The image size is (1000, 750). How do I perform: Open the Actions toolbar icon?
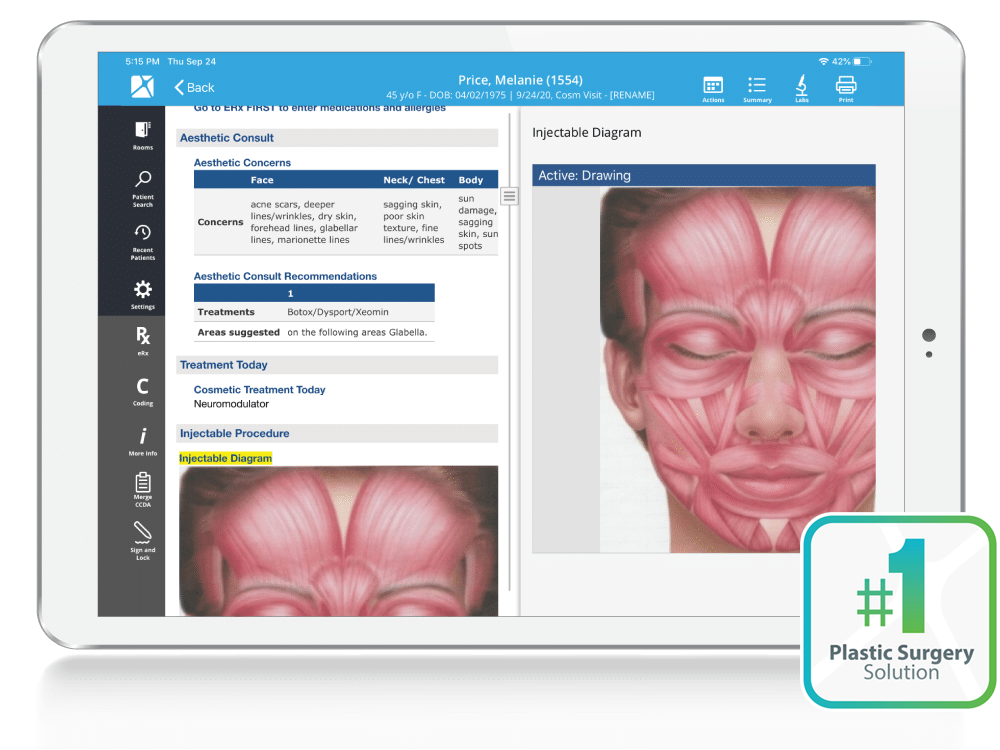point(713,85)
